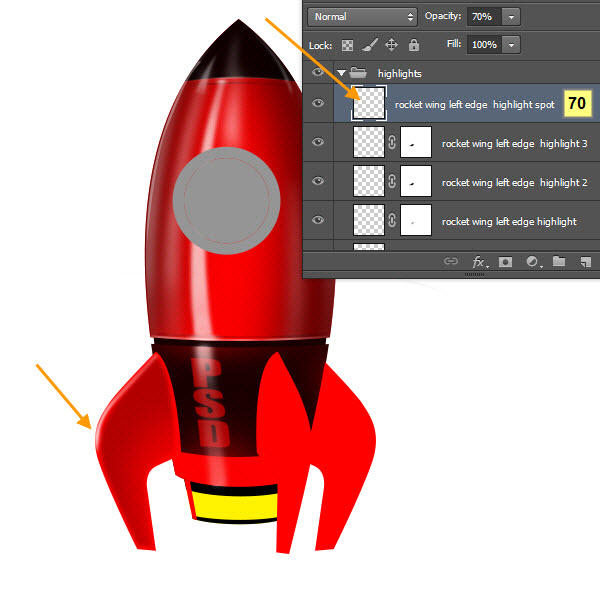The width and height of the screenshot is (600, 600).
Task: Click the lock transparent pixels icon
Action: click(x=348, y=45)
